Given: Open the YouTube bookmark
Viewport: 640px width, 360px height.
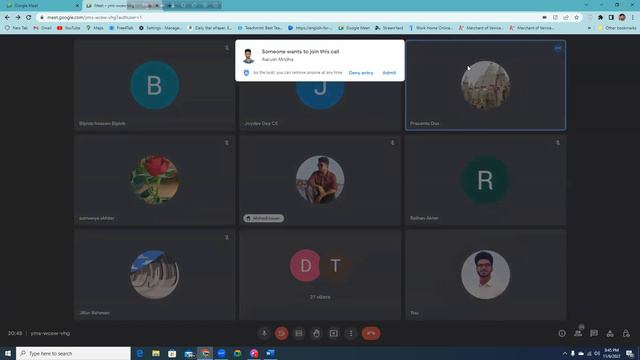Looking at the screenshot, I should (69, 28).
